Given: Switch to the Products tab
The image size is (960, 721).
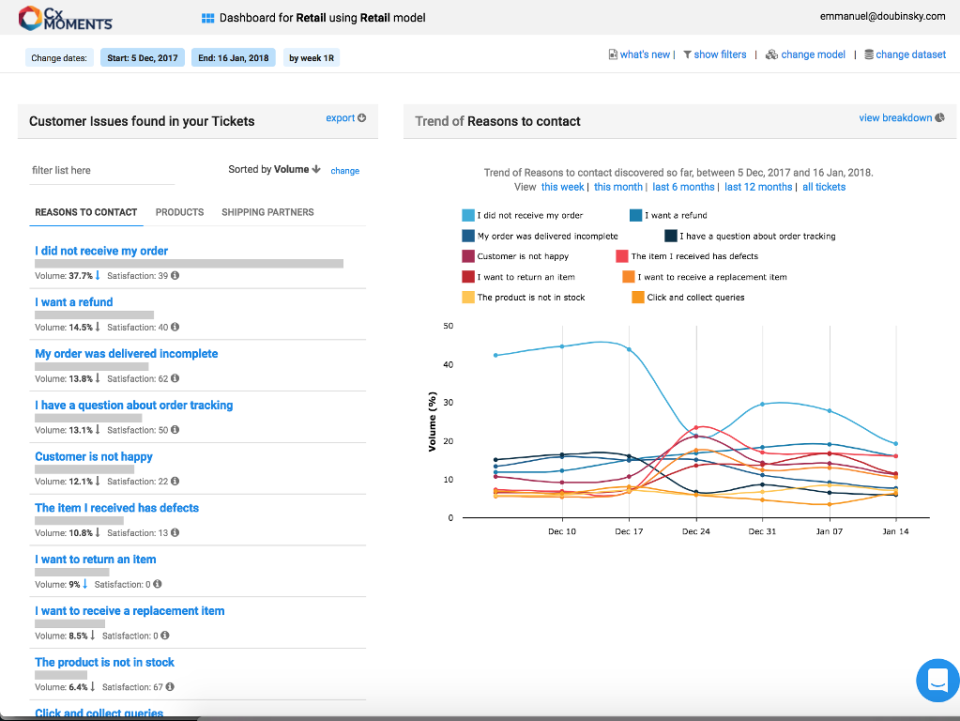Looking at the screenshot, I should click(x=180, y=212).
